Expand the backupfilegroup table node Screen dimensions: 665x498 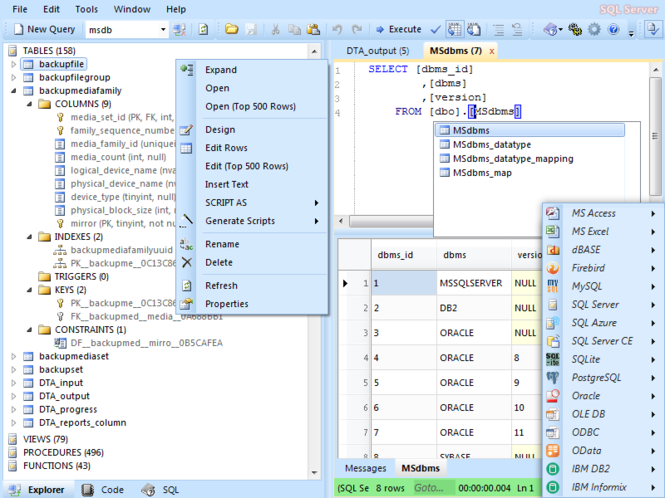[x=14, y=77]
